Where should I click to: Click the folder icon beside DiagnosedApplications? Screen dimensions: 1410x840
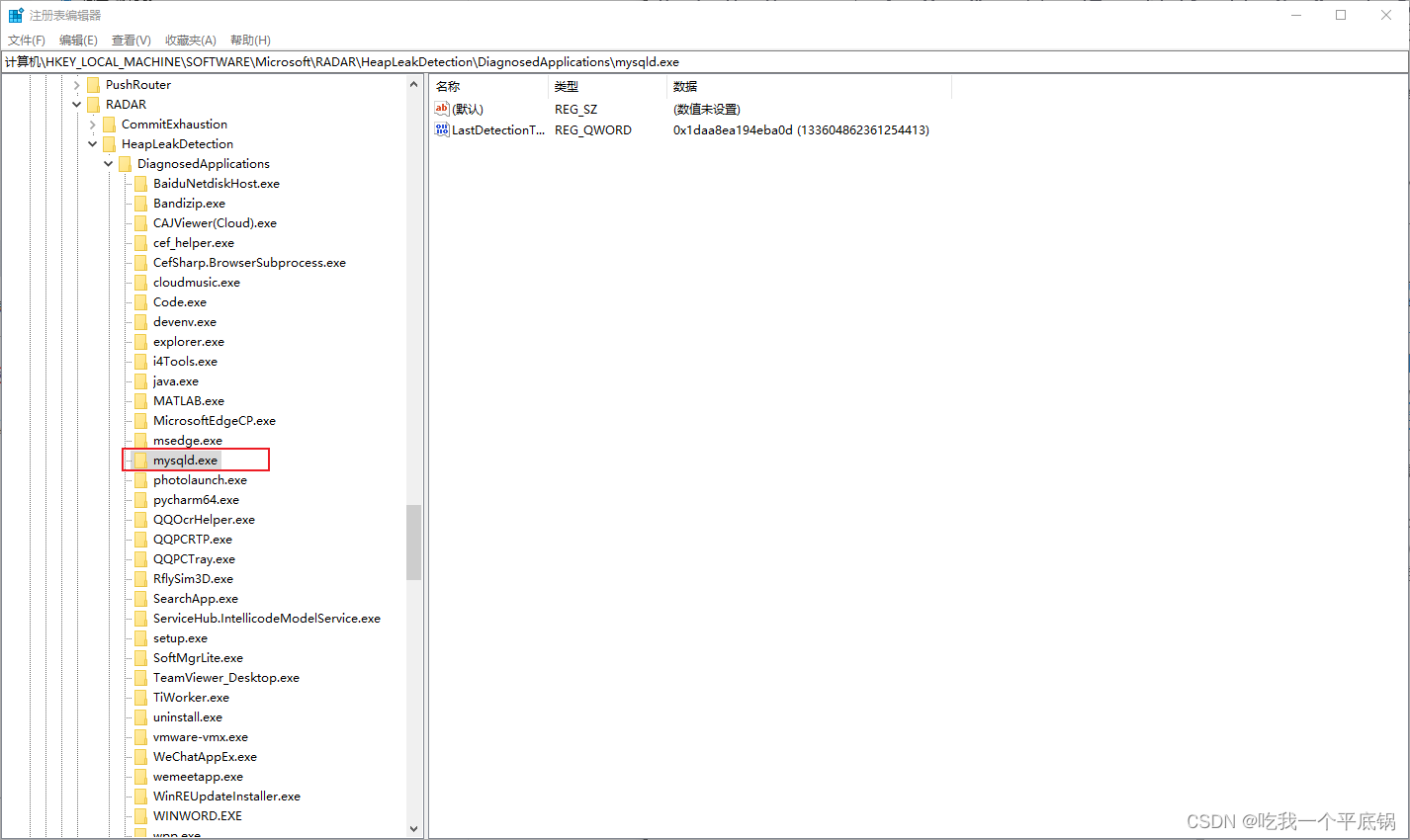(x=126, y=164)
